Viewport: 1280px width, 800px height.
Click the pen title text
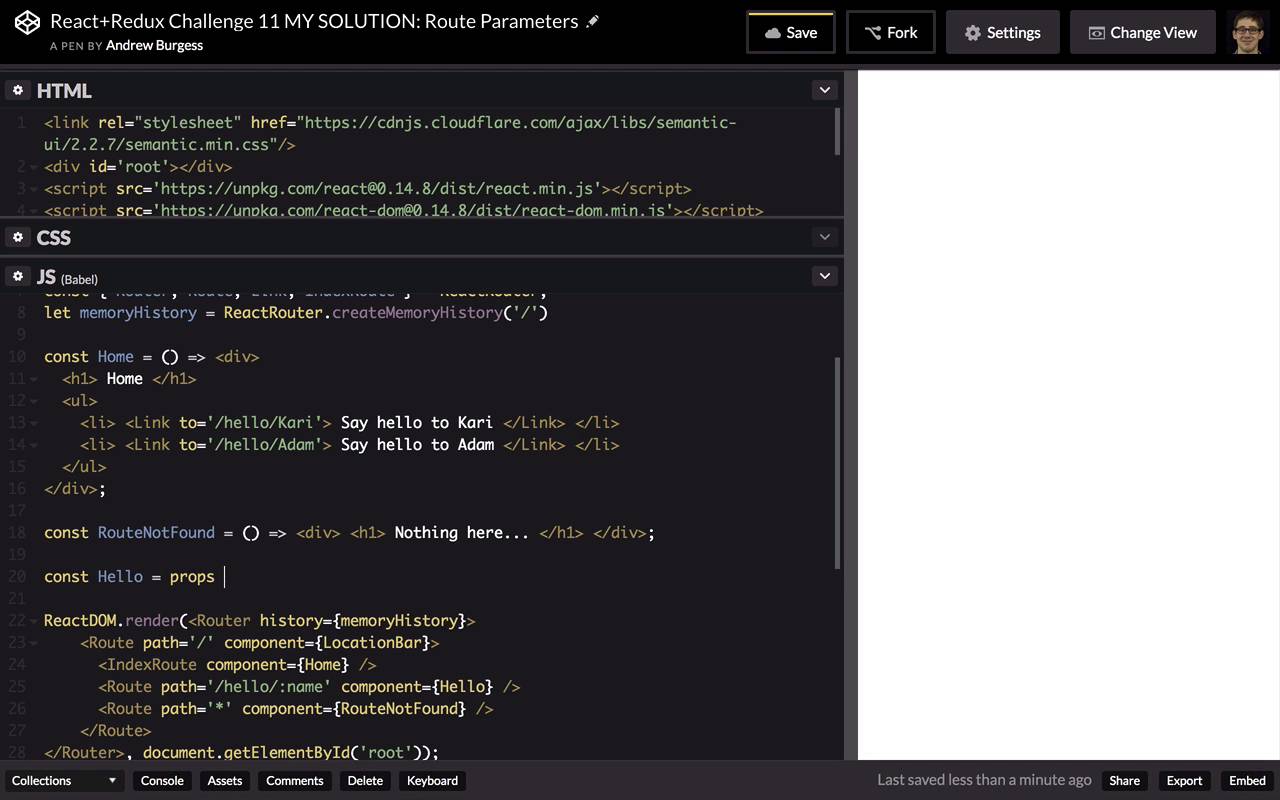click(x=314, y=21)
